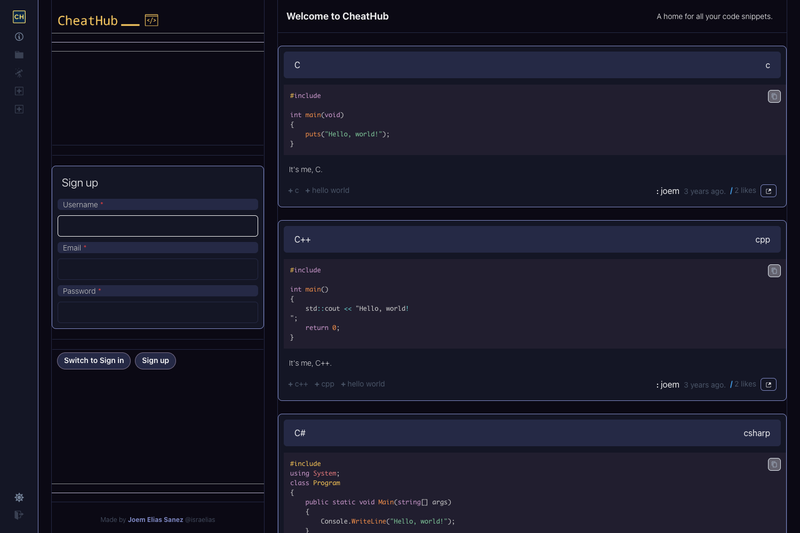Click the CH logo icon in sidebar

tap(19, 17)
